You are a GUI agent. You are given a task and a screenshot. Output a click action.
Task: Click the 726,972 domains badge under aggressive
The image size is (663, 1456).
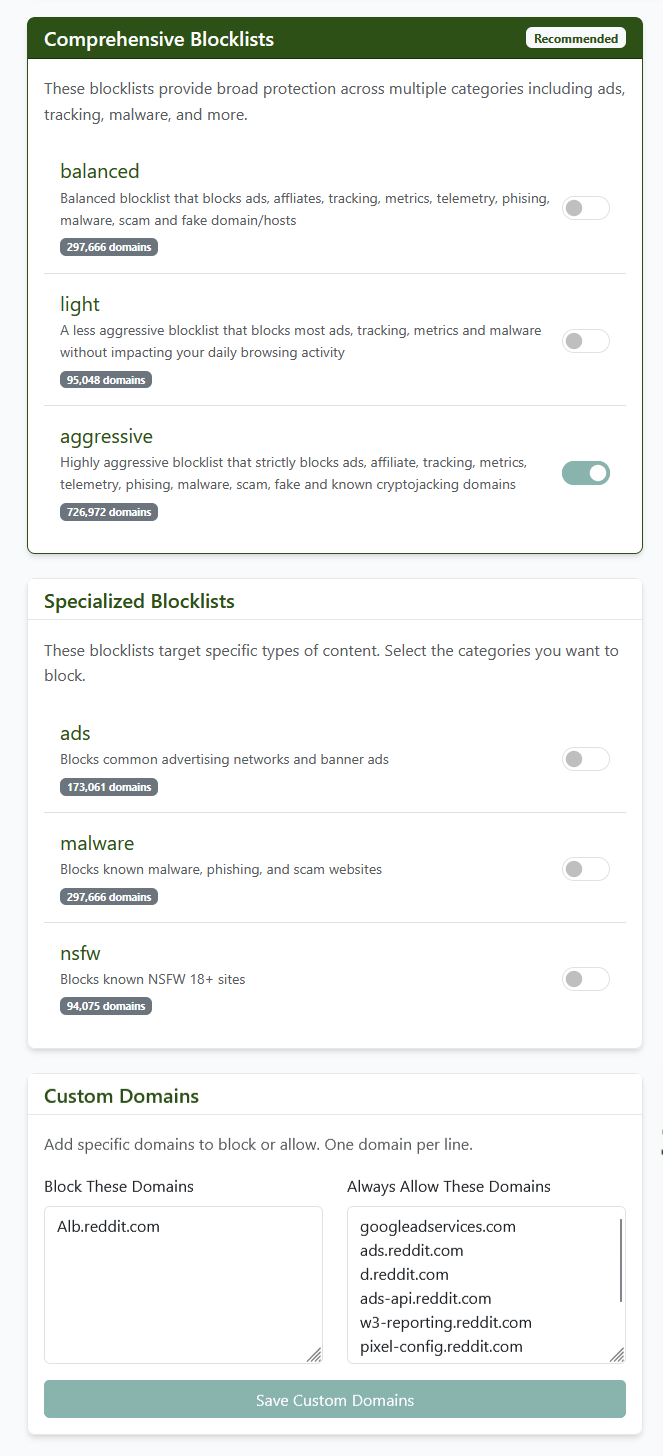pos(108,511)
